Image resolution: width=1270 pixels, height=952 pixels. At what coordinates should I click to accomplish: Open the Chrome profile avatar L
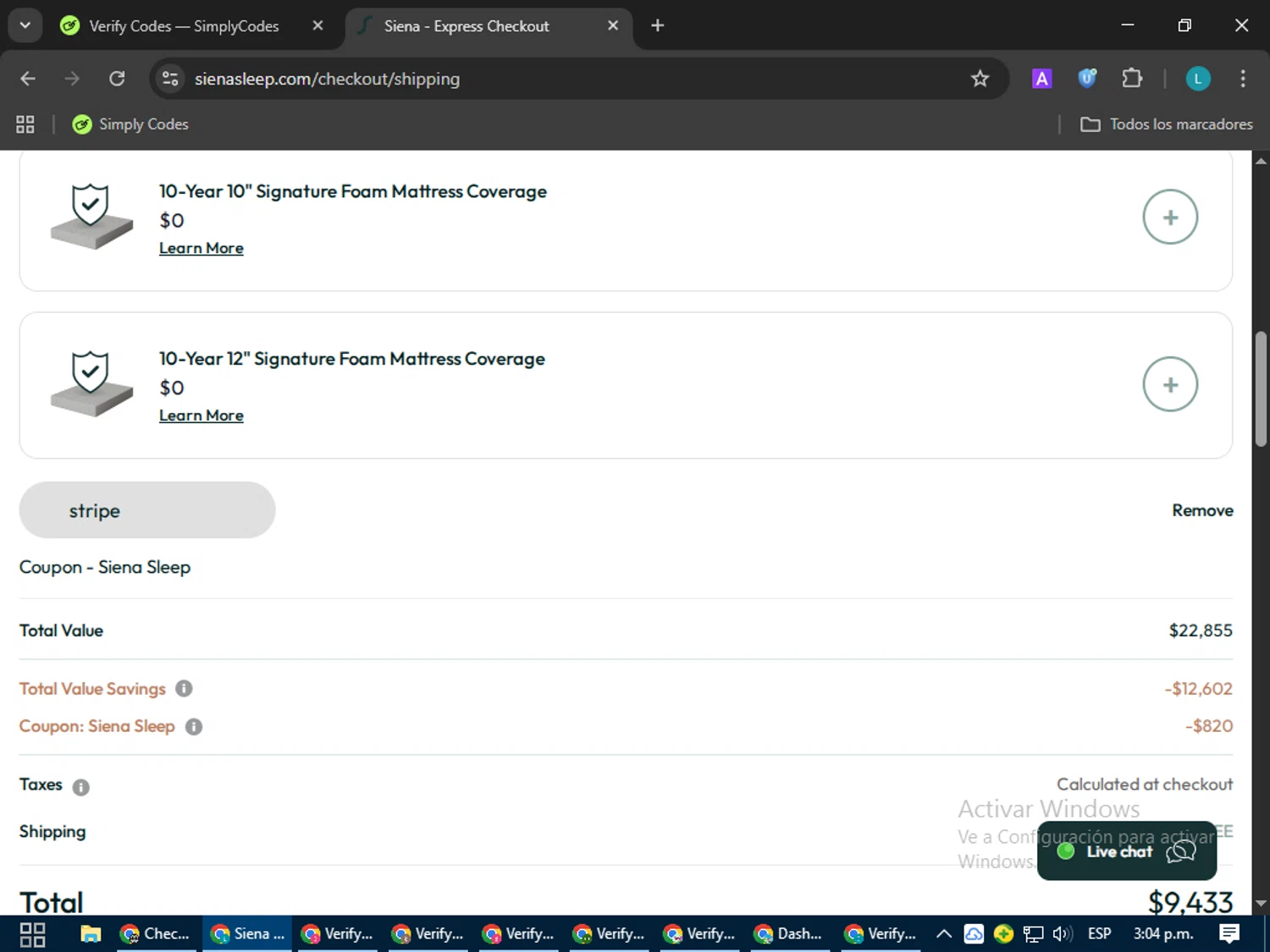click(x=1197, y=79)
